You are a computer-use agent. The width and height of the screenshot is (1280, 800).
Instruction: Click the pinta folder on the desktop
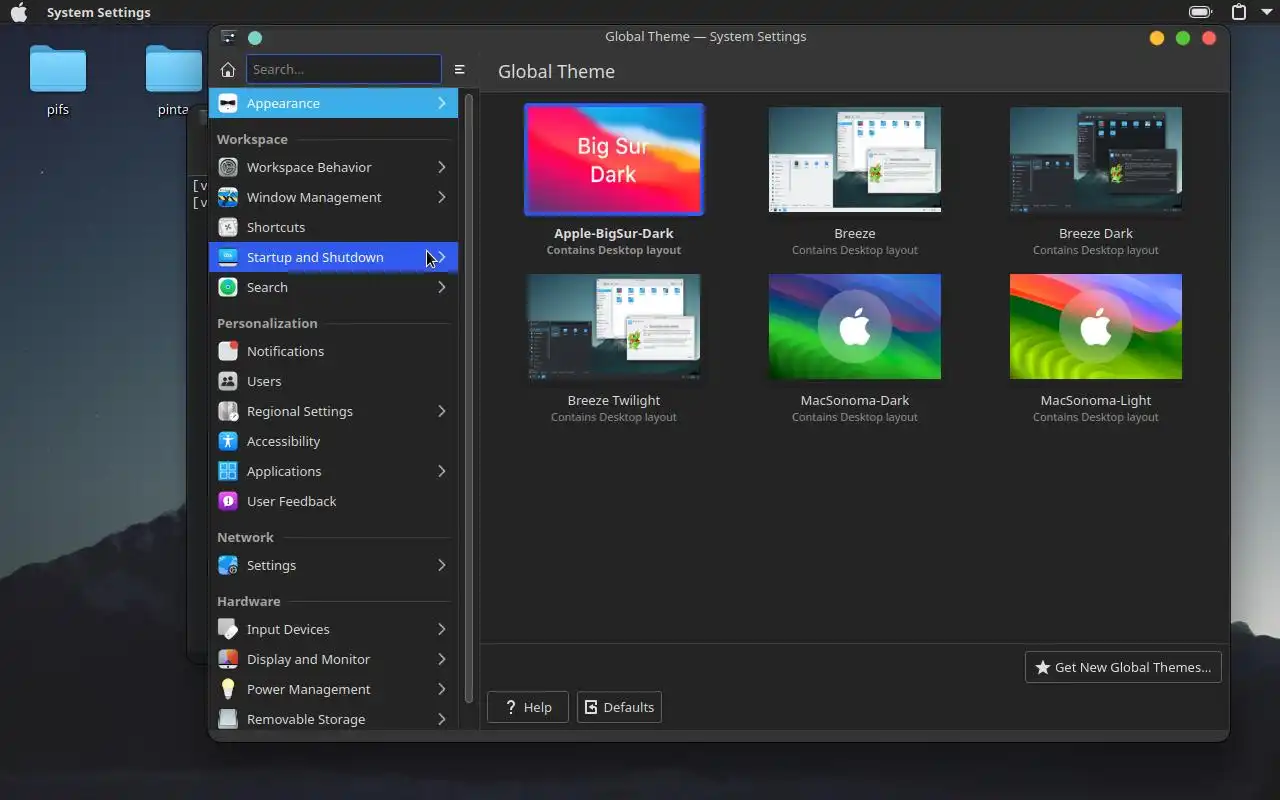174,81
